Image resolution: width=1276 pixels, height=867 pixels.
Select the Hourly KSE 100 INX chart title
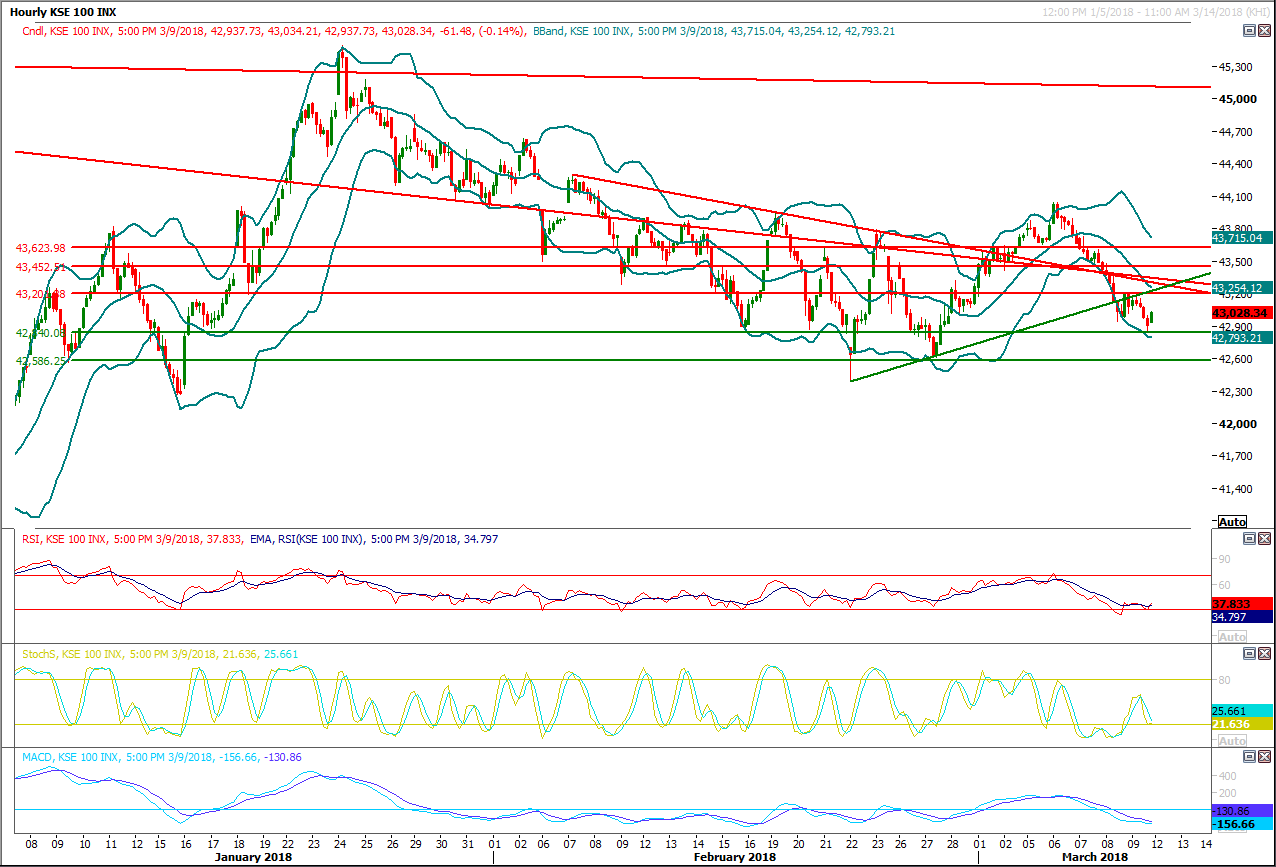click(61, 13)
